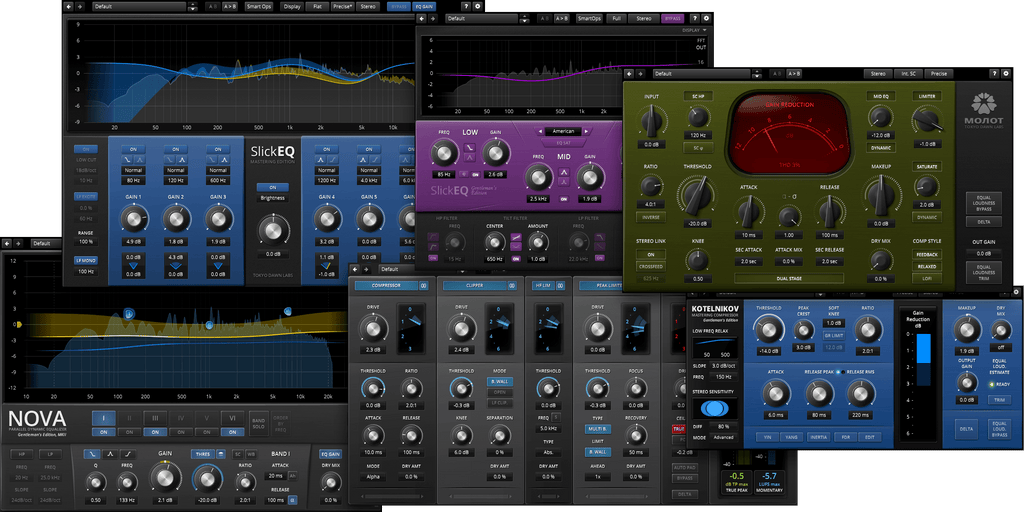This screenshot has height=512, width=1024.
Task: Click Nova GAIN knob
Action: [x=165, y=479]
